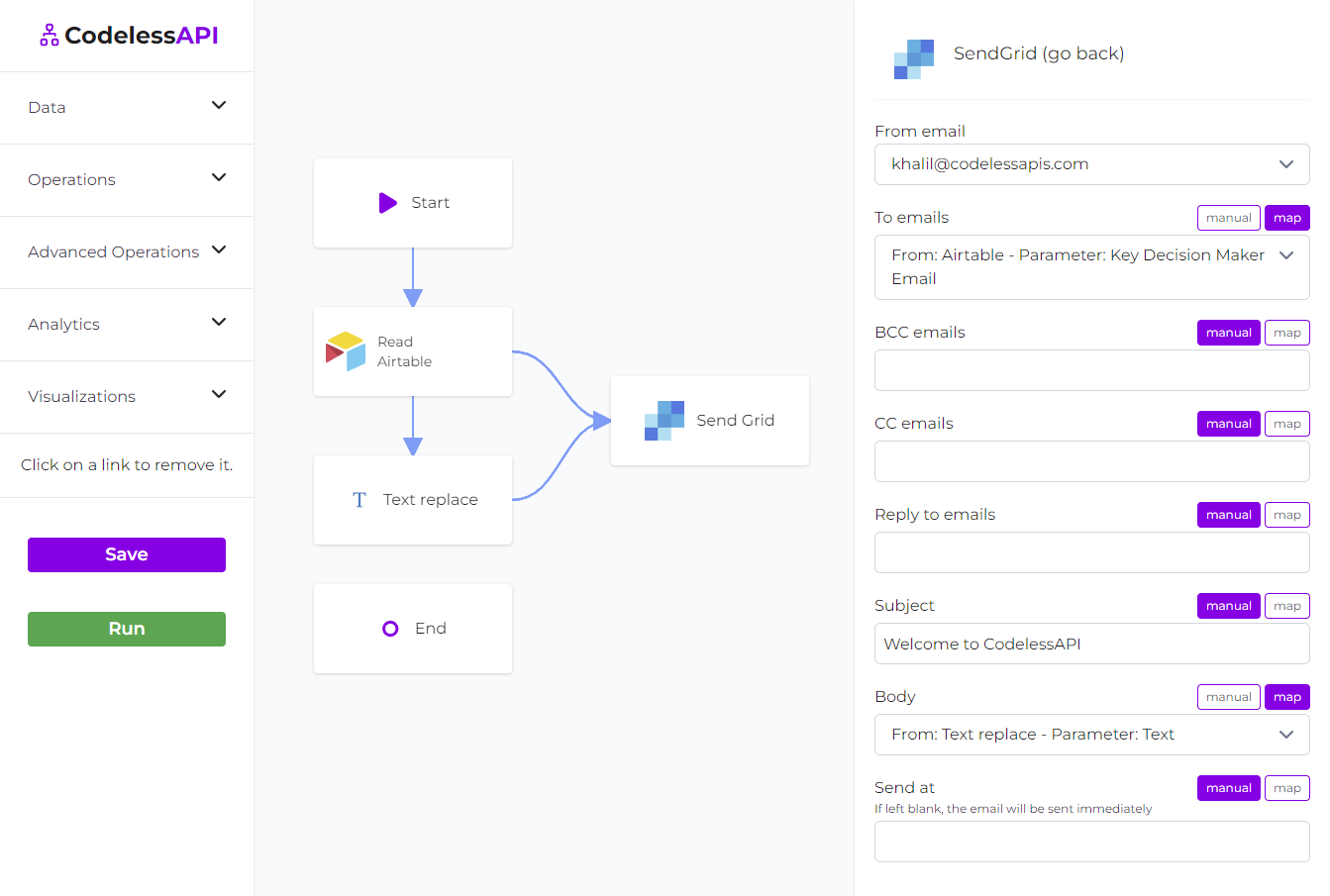Click the 'From email' field label

[x=920, y=131]
